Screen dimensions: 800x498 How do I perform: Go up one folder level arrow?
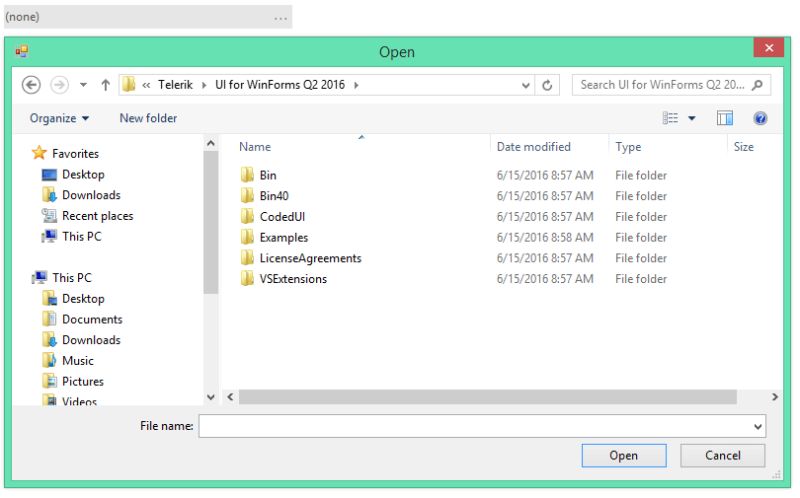tap(106, 85)
